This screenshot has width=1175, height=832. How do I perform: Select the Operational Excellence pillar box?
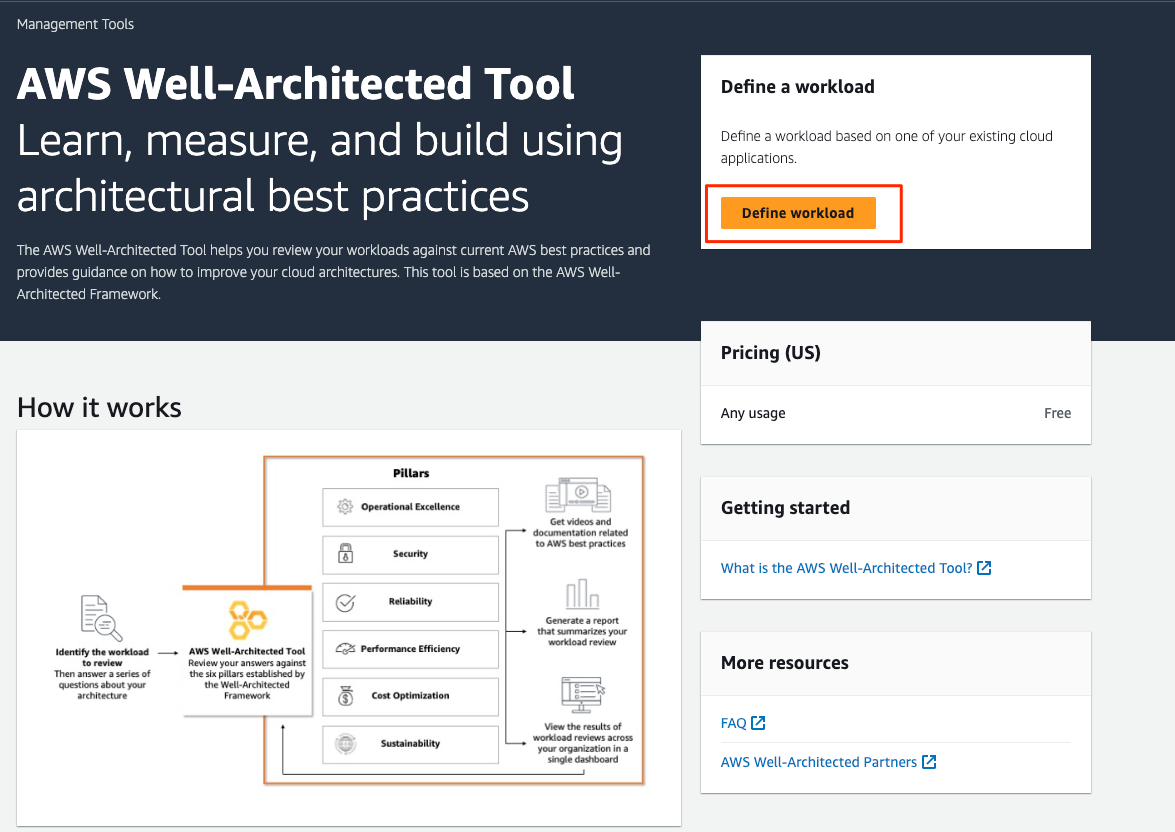click(x=411, y=507)
